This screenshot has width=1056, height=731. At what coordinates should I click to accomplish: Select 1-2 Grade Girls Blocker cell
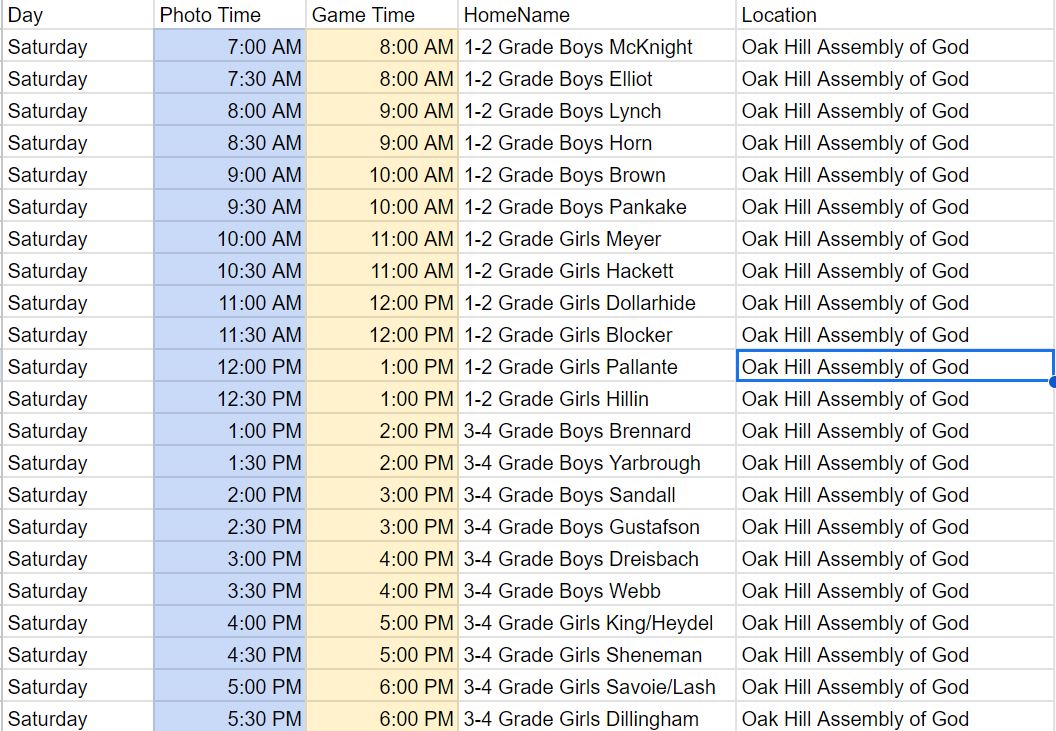(597, 335)
